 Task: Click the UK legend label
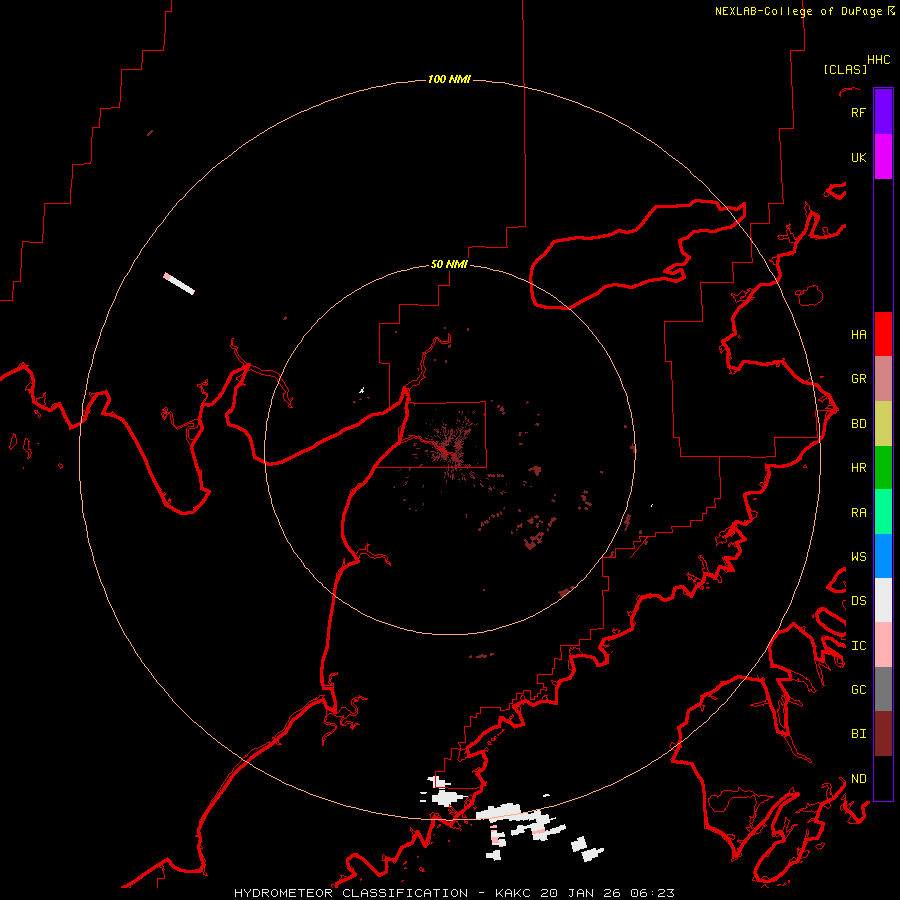pyautogui.click(x=858, y=157)
